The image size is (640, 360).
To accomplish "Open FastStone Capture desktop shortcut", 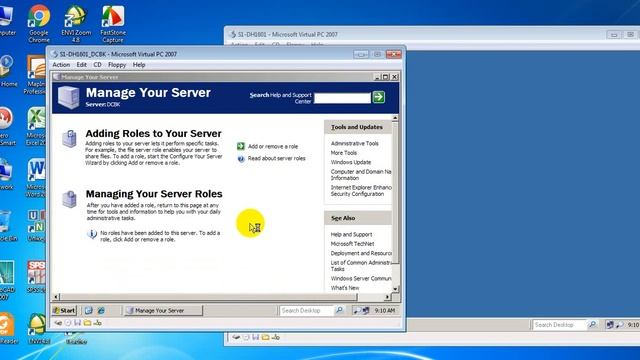I will coord(113,23).
